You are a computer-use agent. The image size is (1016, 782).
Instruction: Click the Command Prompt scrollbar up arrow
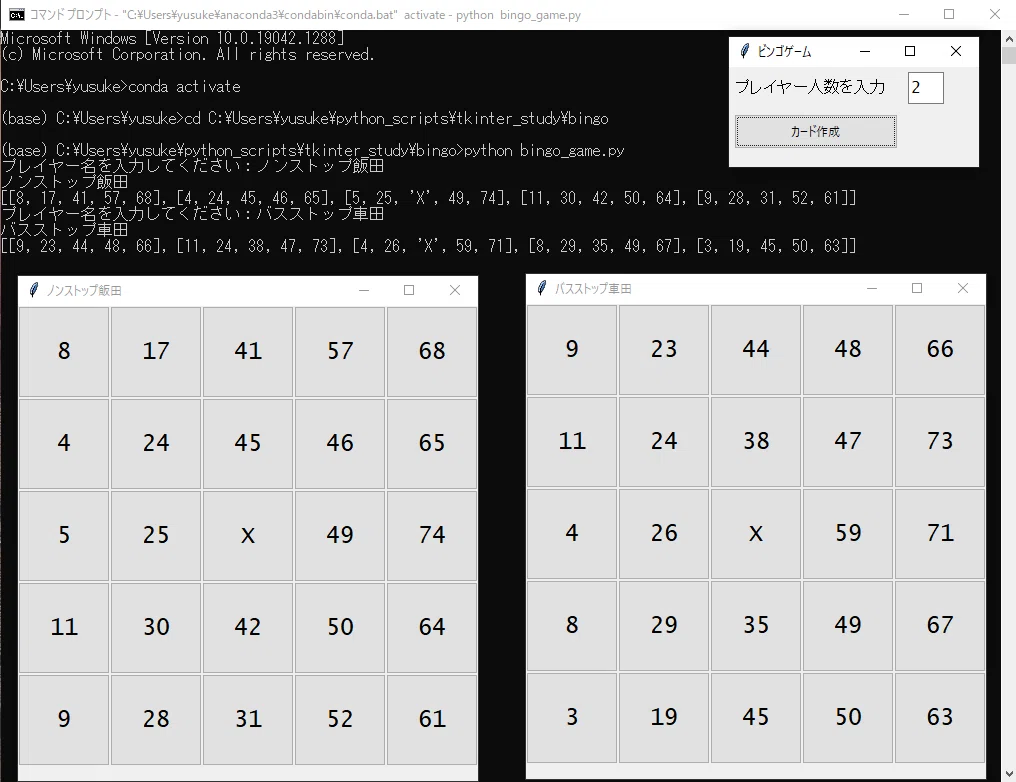(x=1009, y=39)
